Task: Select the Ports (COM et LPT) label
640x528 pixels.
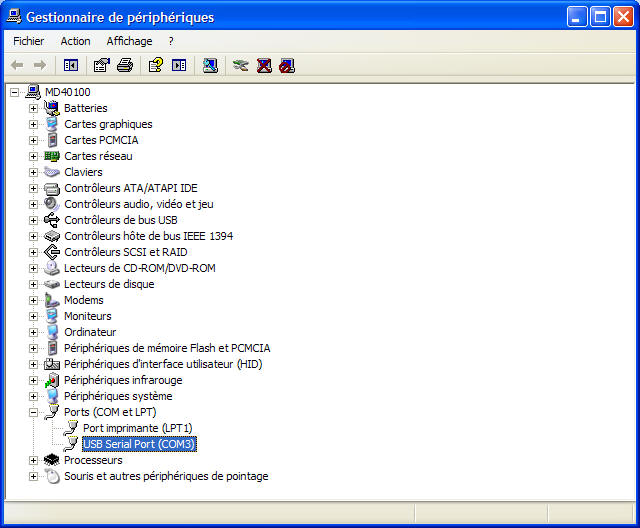Action: point(110,412)
